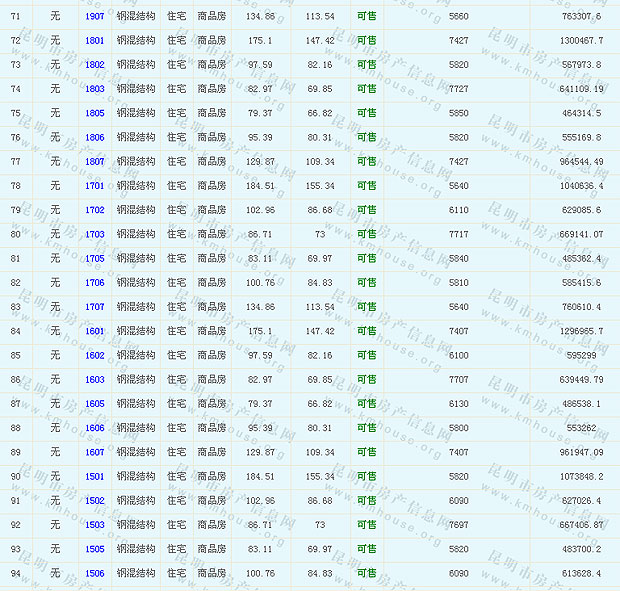Click room number 1703
Screen dimensions: 620x591
[x=95, y=234]
